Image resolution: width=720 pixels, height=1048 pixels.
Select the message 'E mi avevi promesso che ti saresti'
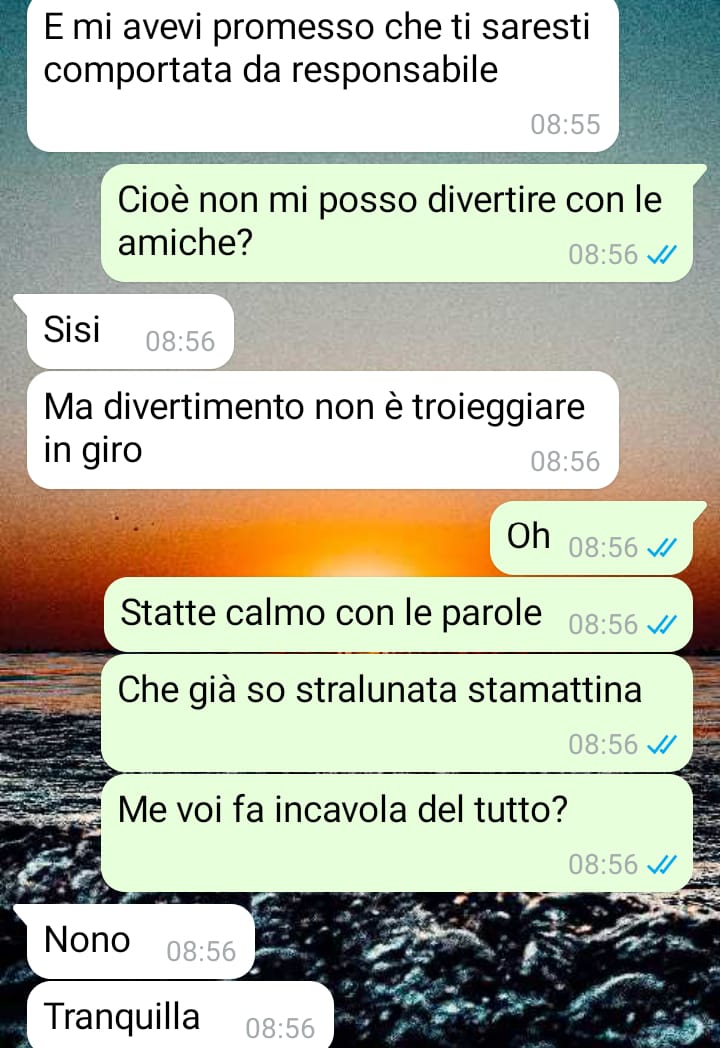(x=322, y=75)
